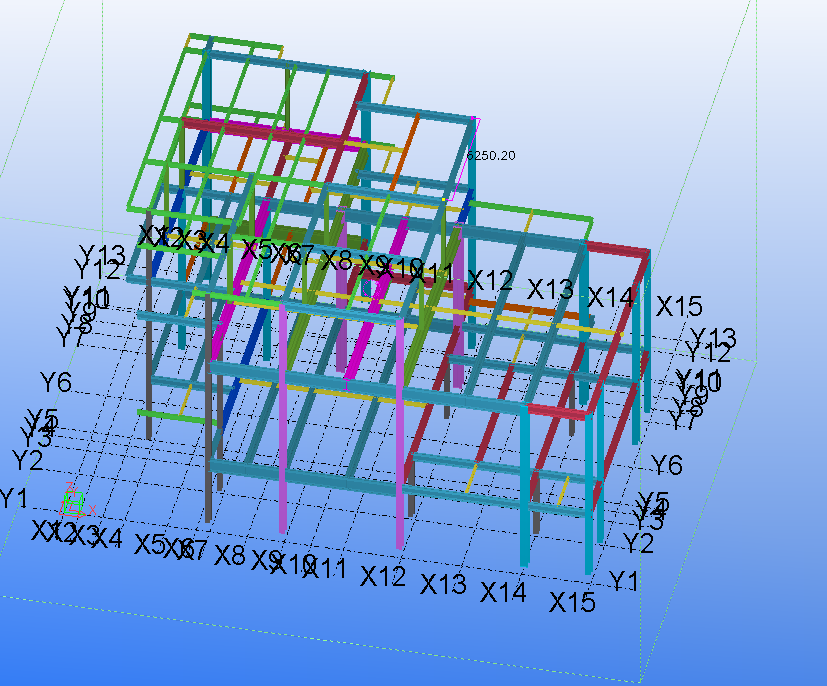Pick the bright green beam below the dimension
Image resolution: width=827 pixels, height=686 pixels.
click(x=520, y=211)
